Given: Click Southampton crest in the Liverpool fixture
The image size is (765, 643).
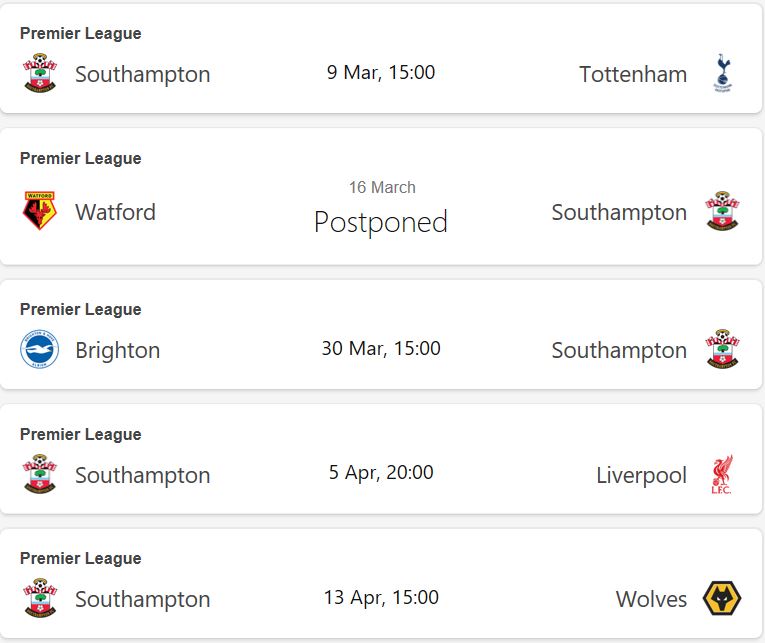Looking at the screenshot, I should [40, 474].
